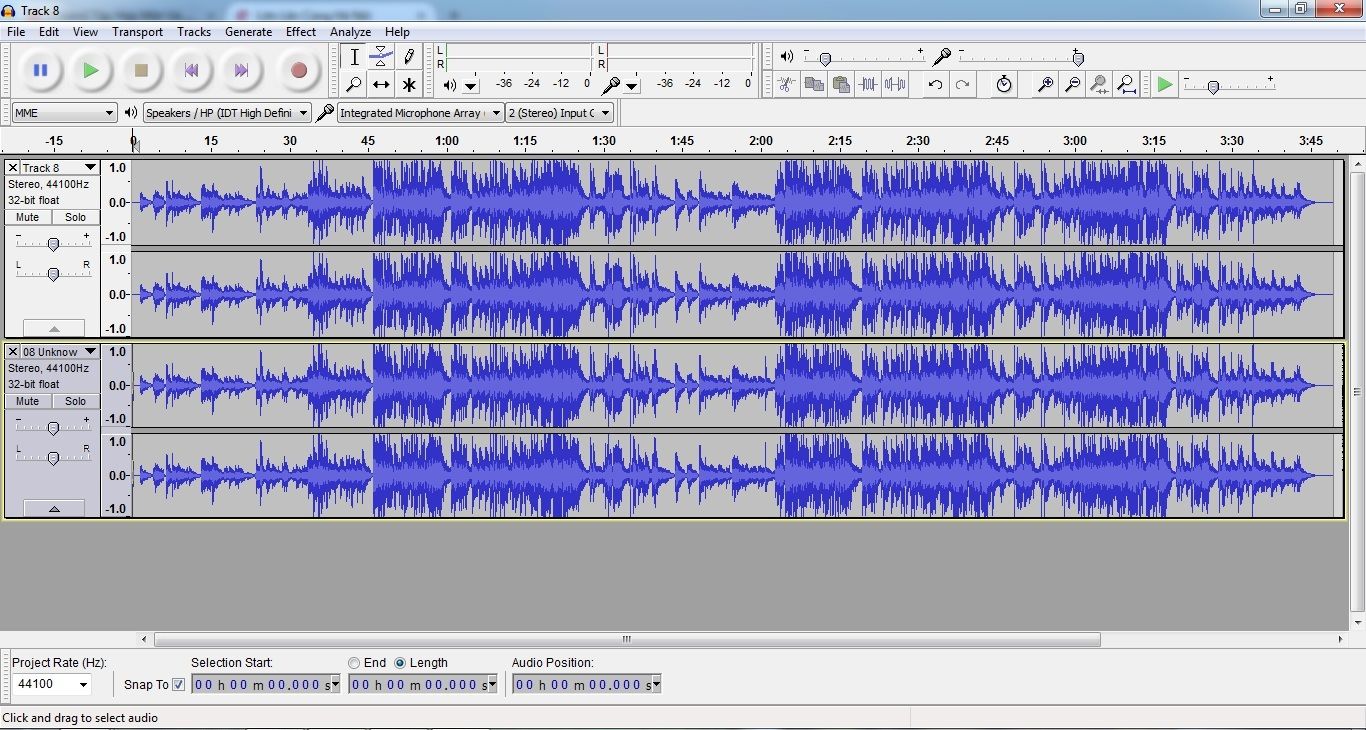Click the Redo arrow icon
The width and height of the screenshot is (1366, 730).
[x=962, y=85]
